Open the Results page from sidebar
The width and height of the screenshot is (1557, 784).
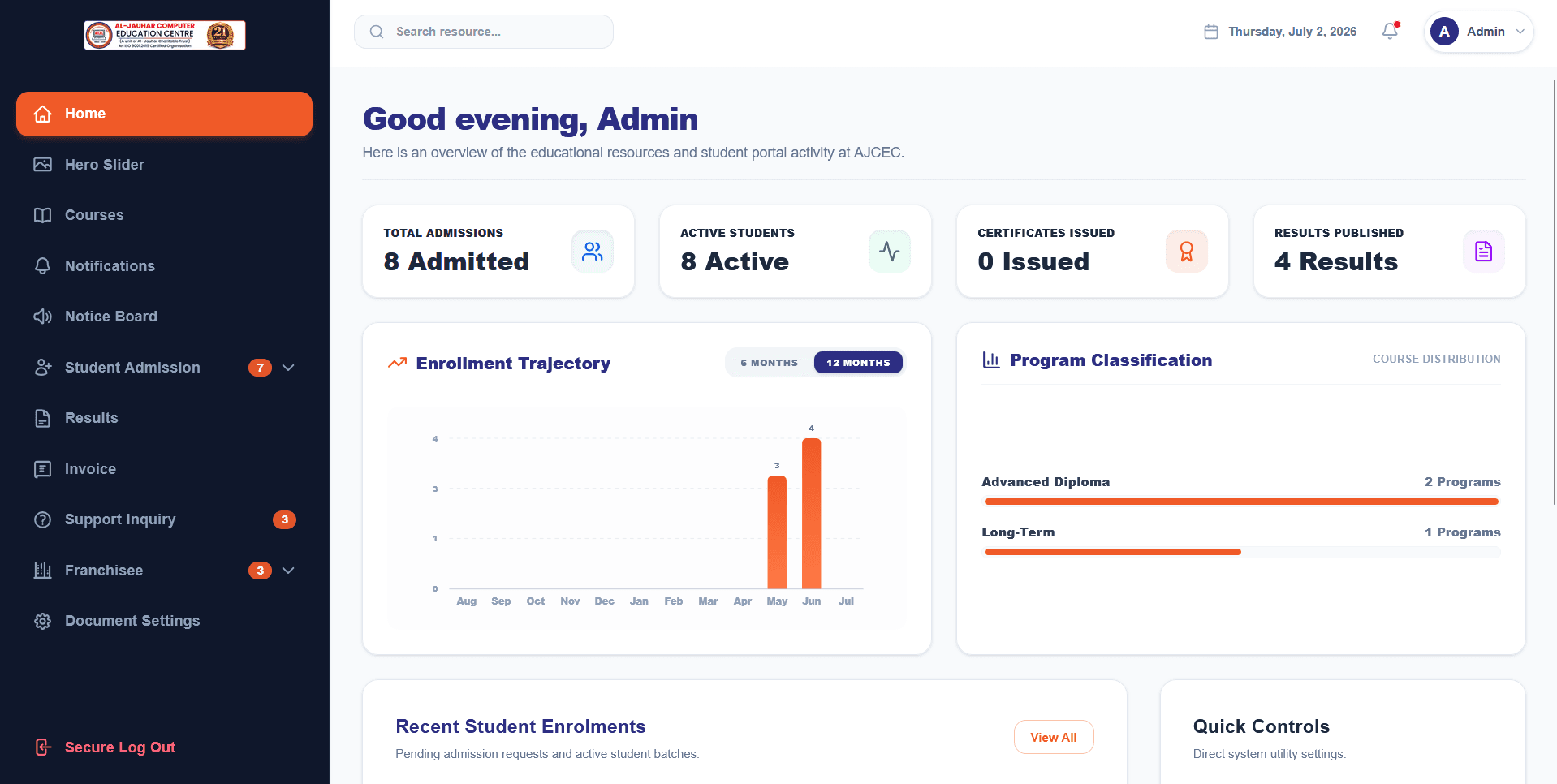(x=164, y=418)
